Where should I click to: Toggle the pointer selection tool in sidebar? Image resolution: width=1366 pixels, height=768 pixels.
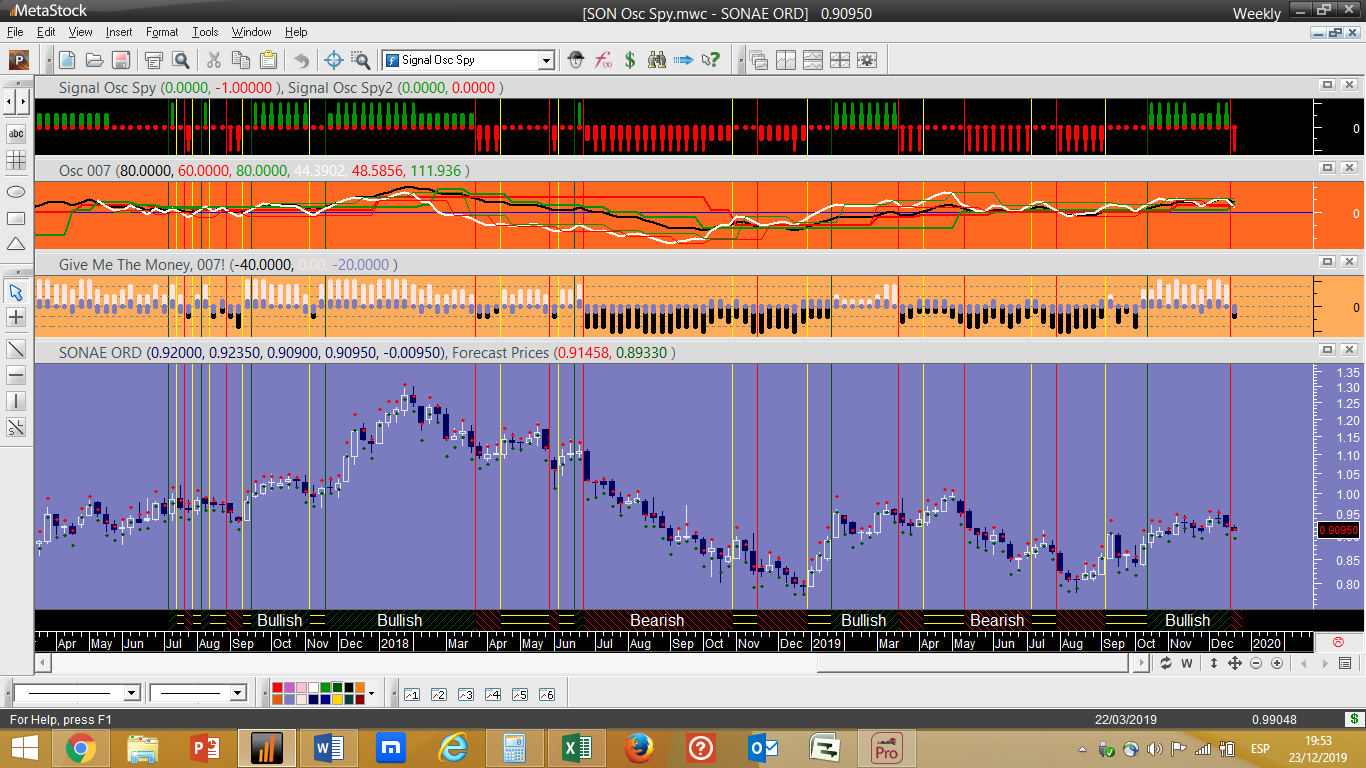[x=16, y=292]
